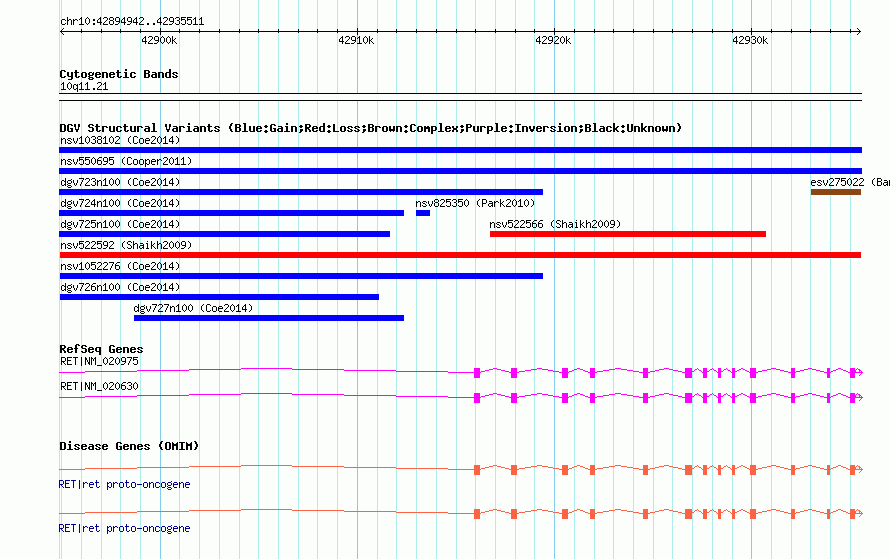Click the dgv723n100 (Coe2014) blue bar

tap(301, 192)
